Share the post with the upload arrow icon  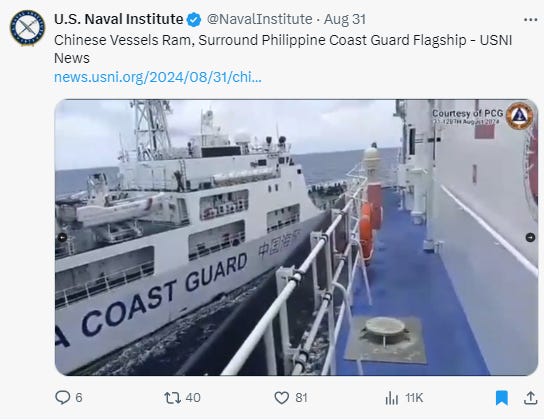(x=530, y=397)
